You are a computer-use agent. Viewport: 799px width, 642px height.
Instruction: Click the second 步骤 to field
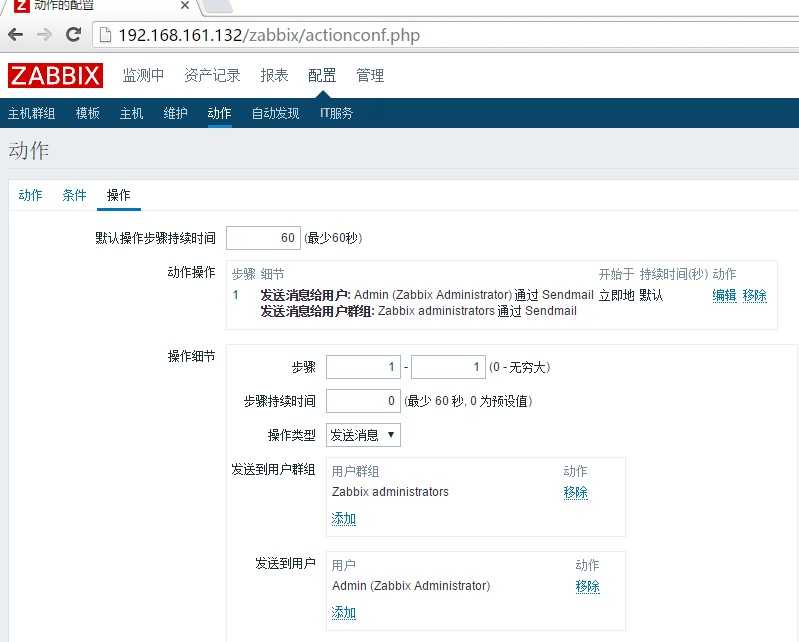[448, 367]
